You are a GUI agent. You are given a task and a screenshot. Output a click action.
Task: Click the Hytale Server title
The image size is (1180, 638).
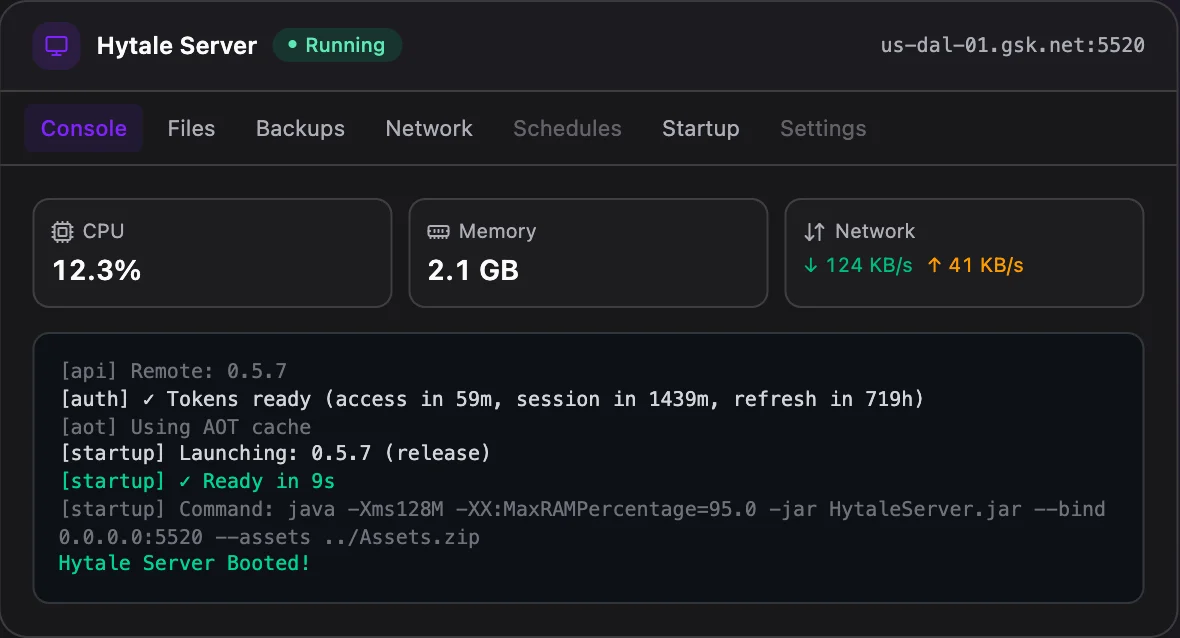(x=177, y=46)
